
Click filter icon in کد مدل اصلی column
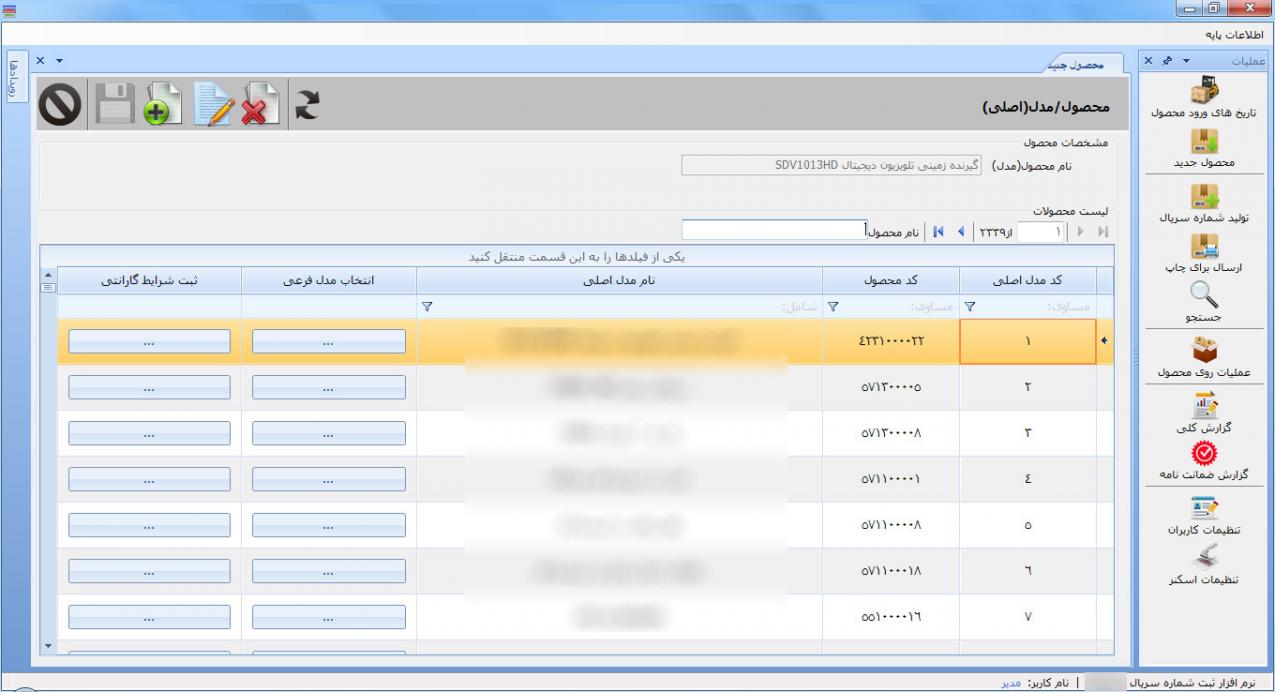tap(968, 308)
